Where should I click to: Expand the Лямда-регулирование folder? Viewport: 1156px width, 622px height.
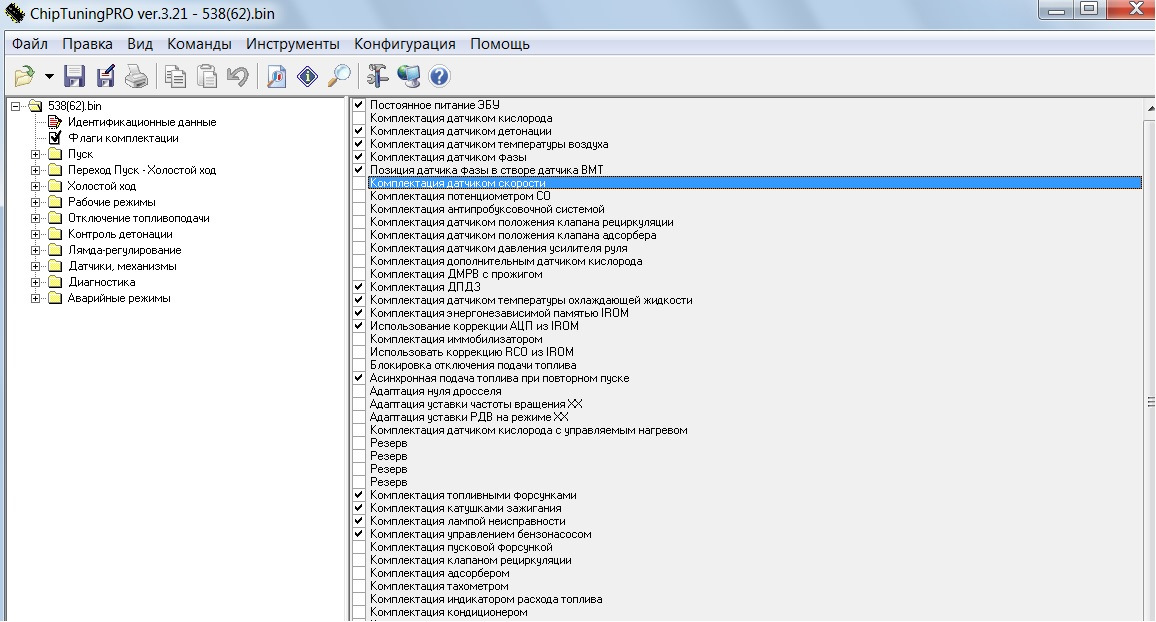point(35,251)
